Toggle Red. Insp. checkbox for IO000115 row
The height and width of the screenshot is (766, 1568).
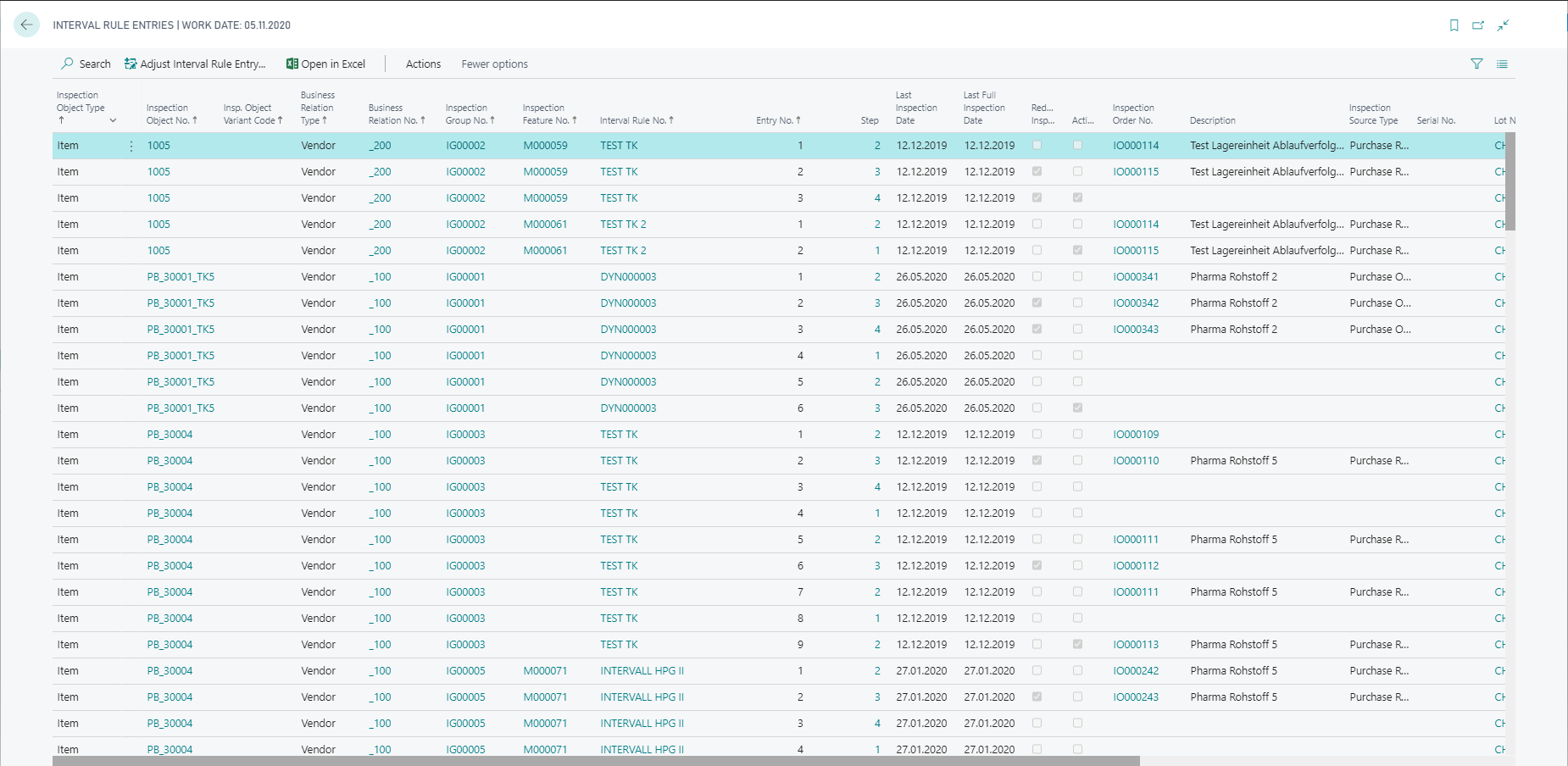click(x=1037, y=171)
